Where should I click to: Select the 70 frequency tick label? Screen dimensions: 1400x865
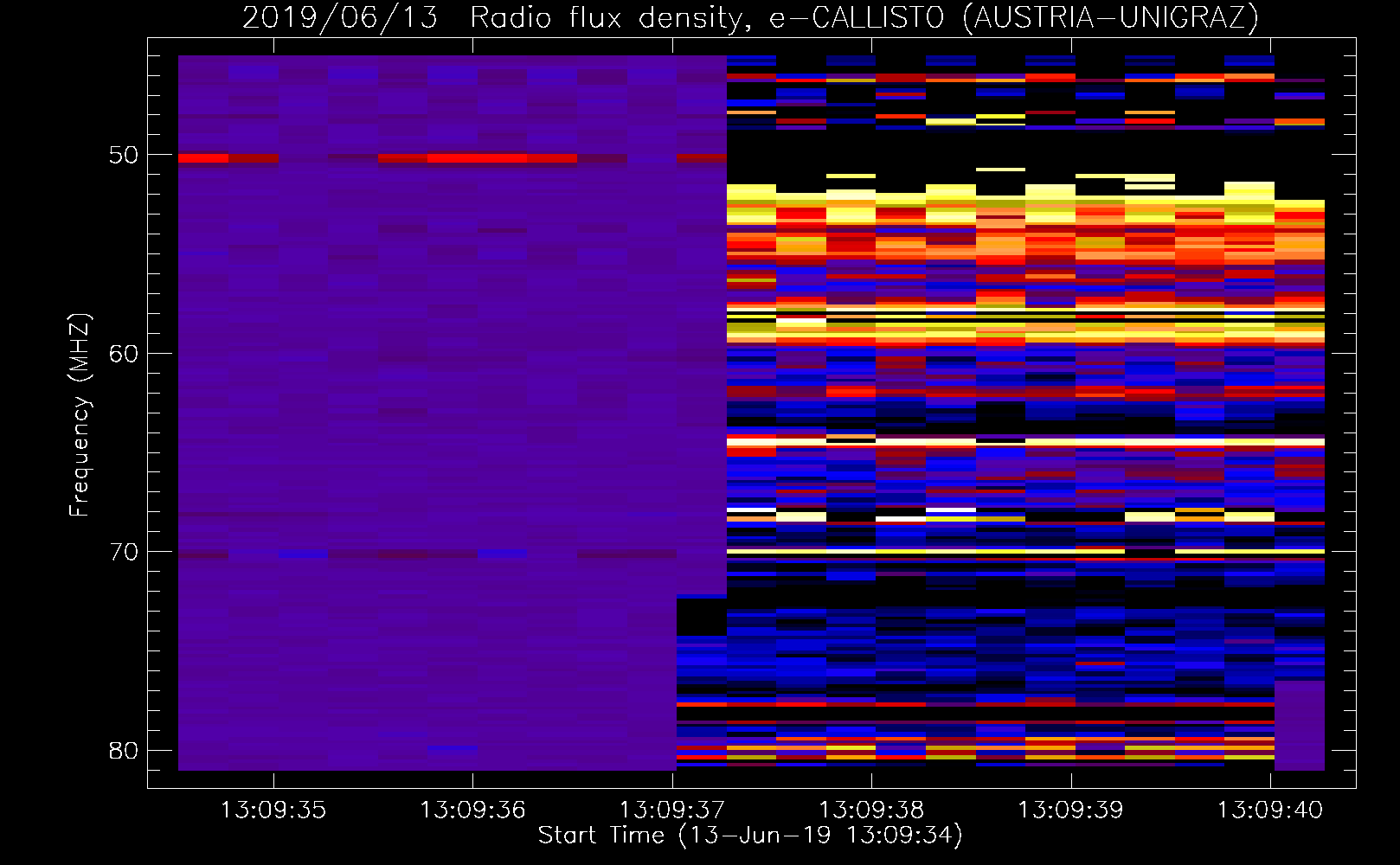pos(124,552)
